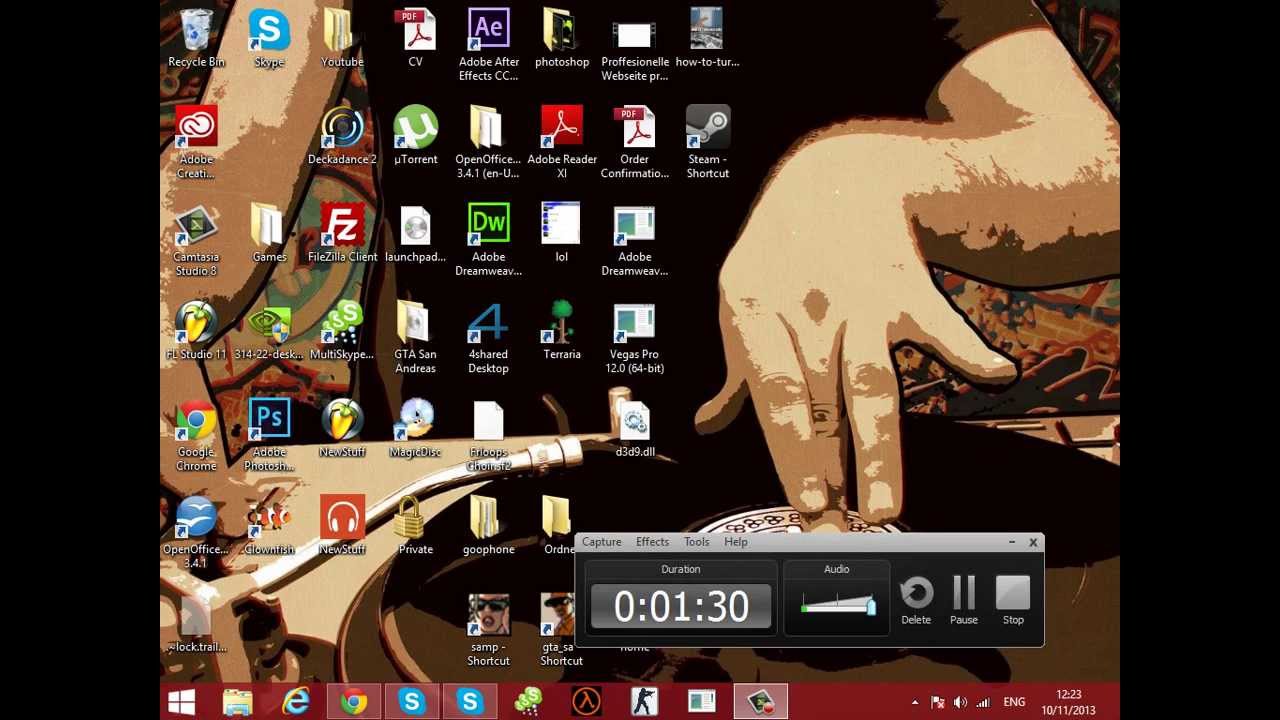Select the FileZilla Client shortcut

(342, 233)
